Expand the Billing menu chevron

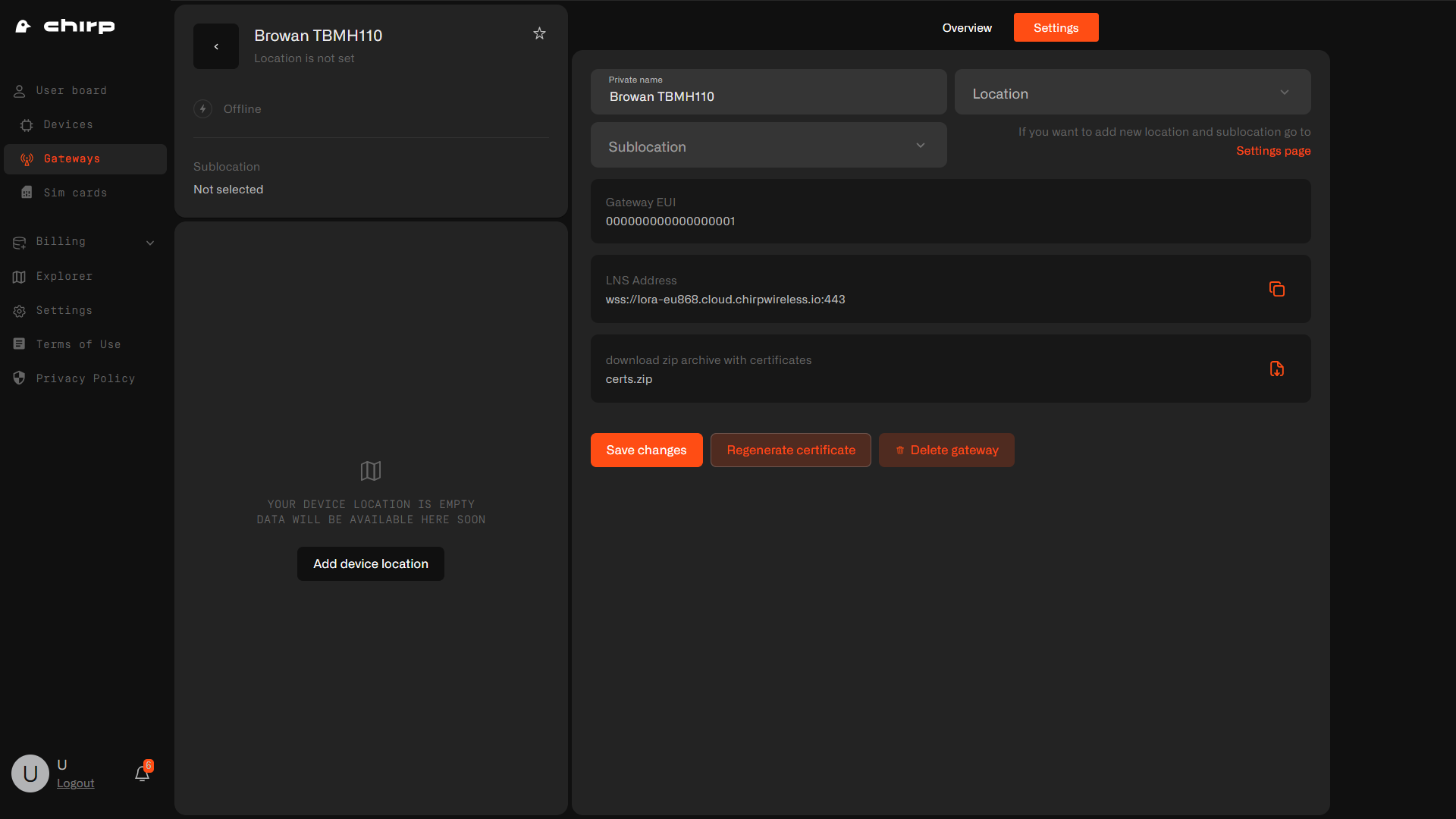click(x=150, y=243)
